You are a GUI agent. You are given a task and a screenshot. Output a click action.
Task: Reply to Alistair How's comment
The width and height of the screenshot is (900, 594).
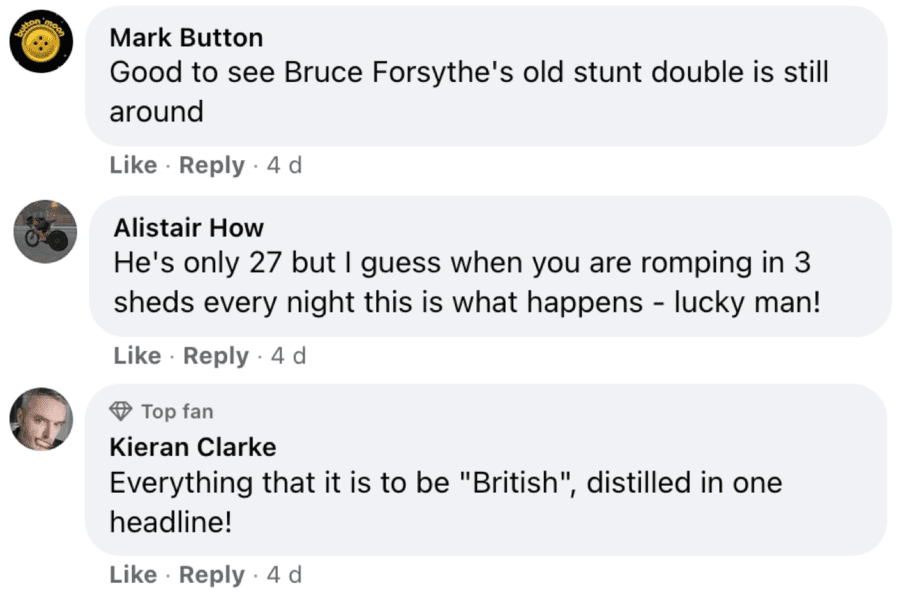click(x=216, y=356)
